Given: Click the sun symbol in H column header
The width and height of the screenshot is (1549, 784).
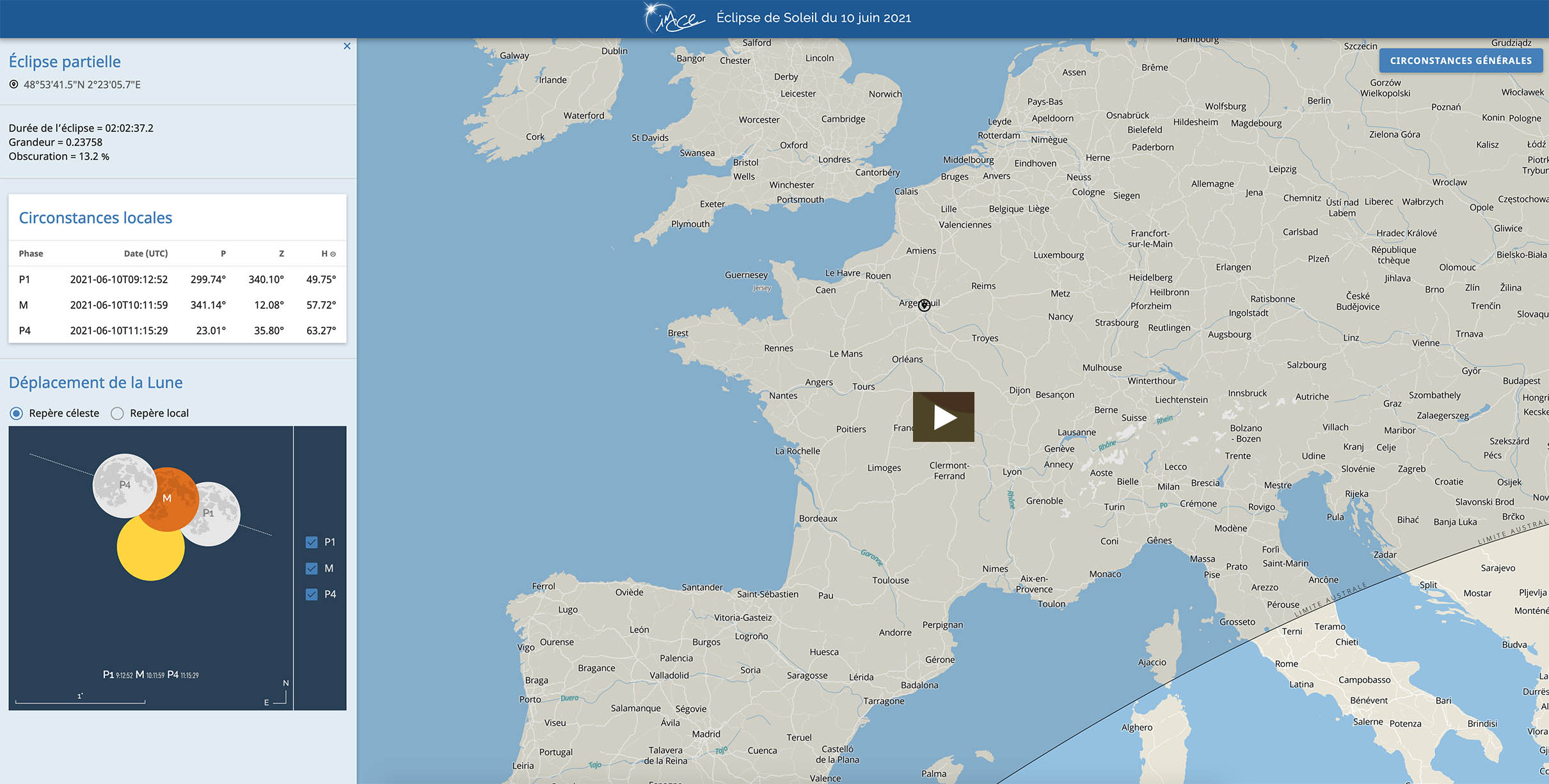Looking at the screenshot, I should click(333, 254).
